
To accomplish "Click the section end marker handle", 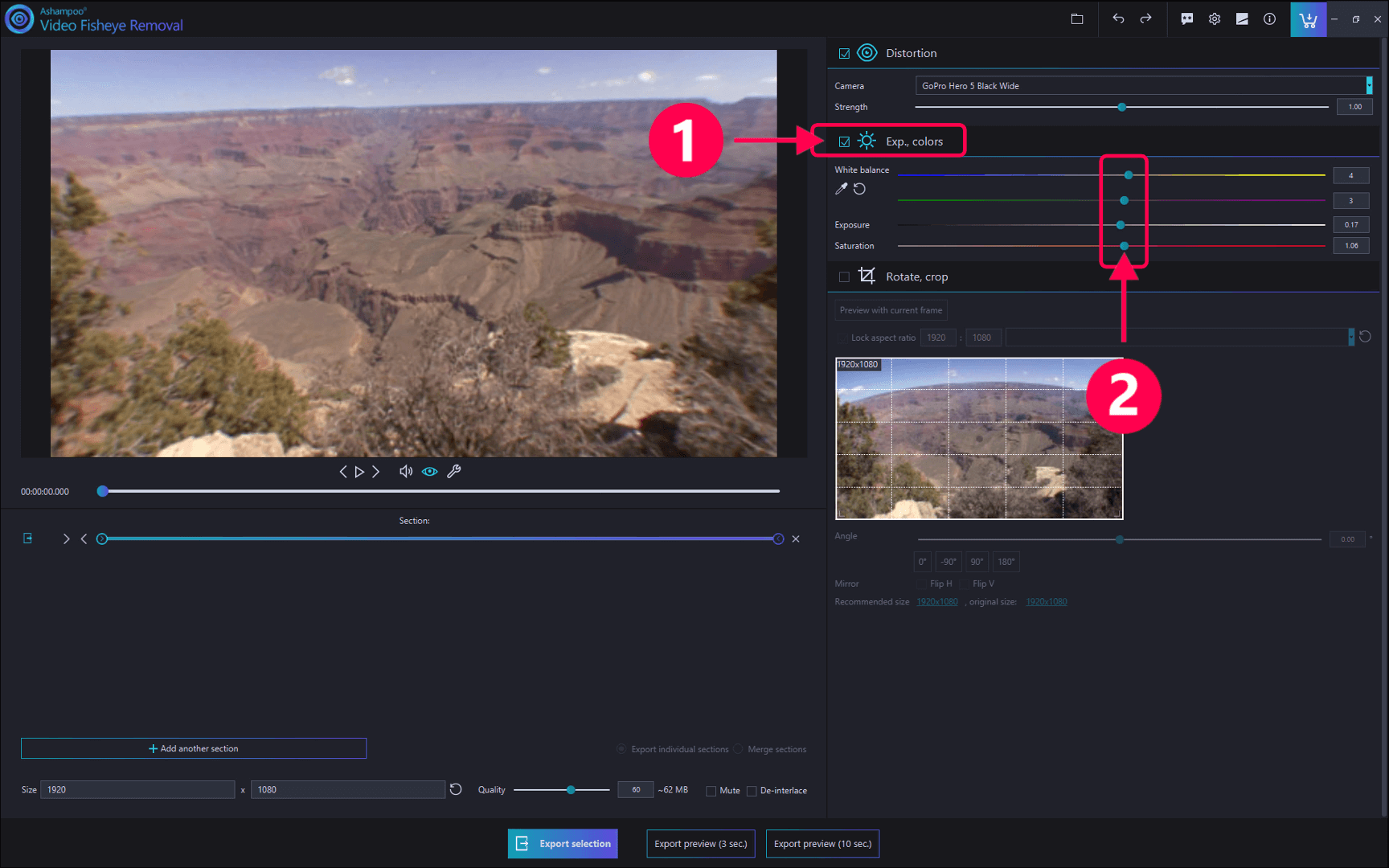I will pyautogui.click(x=778, y=538).
